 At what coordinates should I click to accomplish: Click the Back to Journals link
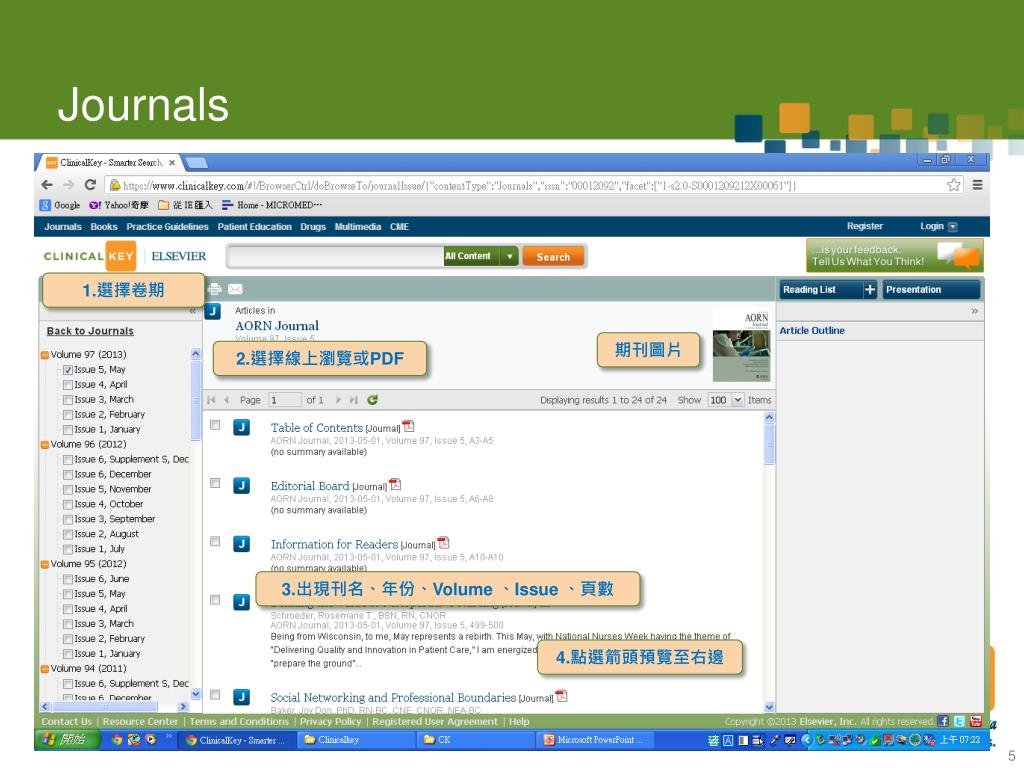pyautogui.click(x=90, y=331)
